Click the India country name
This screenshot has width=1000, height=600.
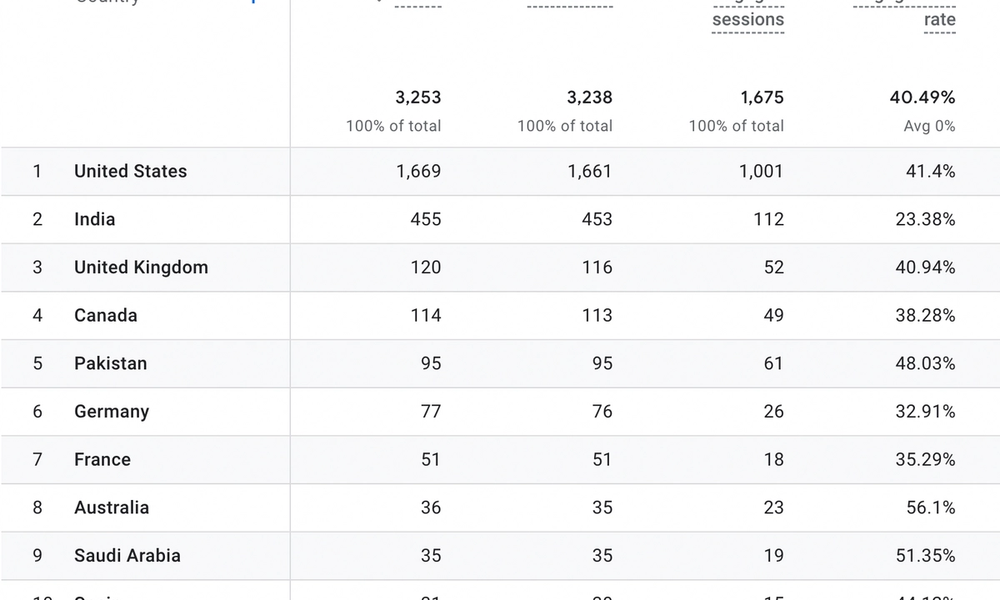click(x=94, y=219)
